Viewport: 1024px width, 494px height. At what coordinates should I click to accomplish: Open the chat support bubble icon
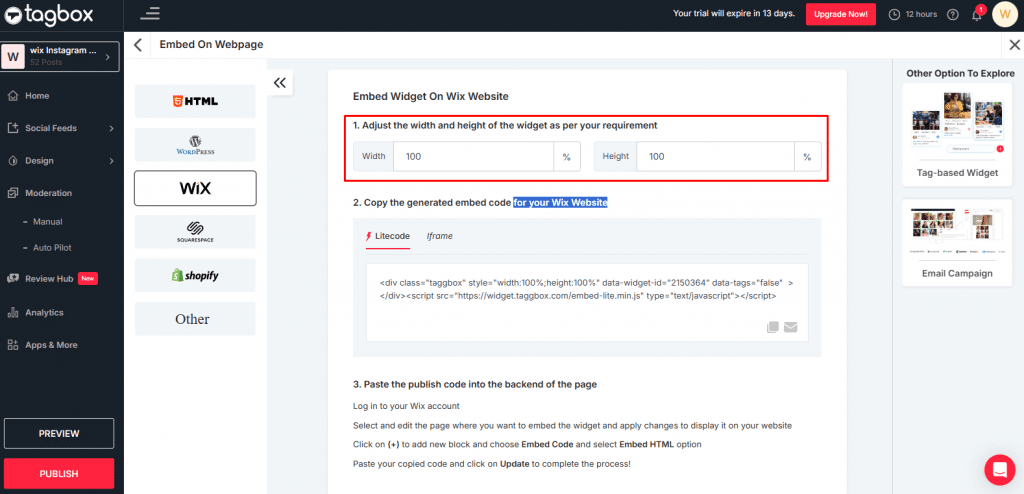pos(998,469)
